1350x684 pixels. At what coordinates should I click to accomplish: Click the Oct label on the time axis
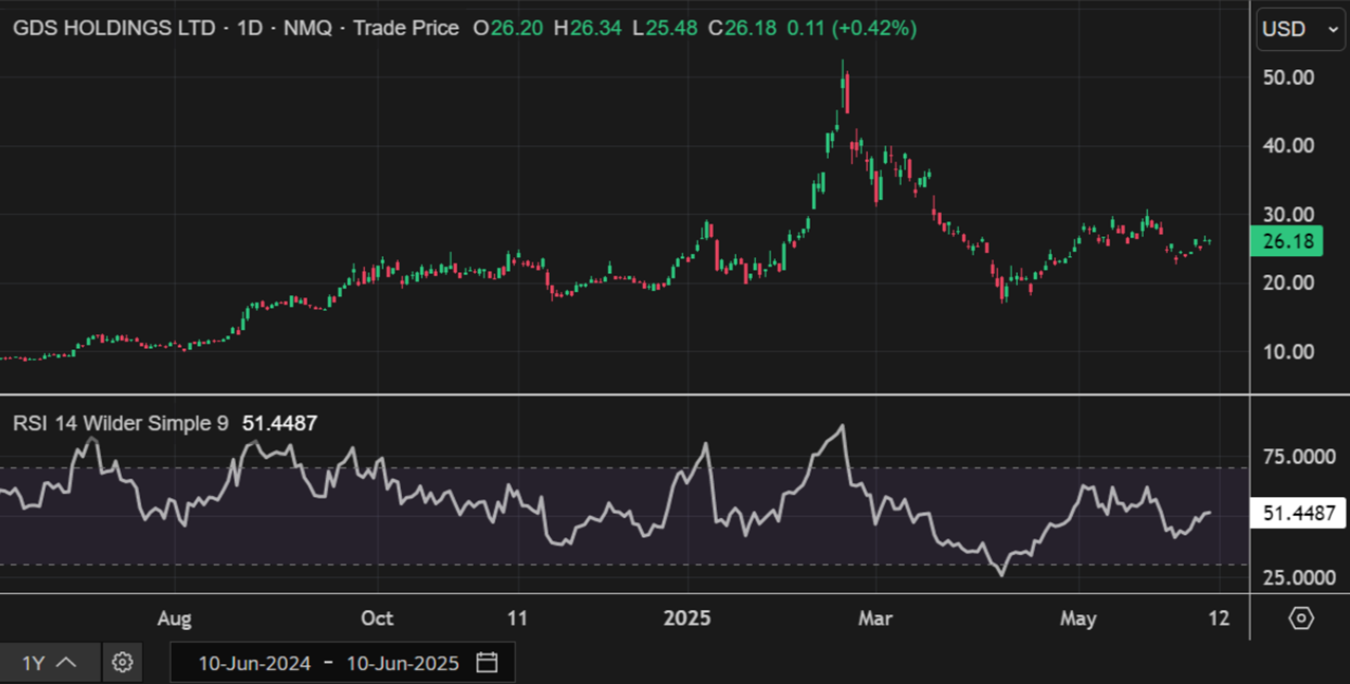click(x=377, y=618)
